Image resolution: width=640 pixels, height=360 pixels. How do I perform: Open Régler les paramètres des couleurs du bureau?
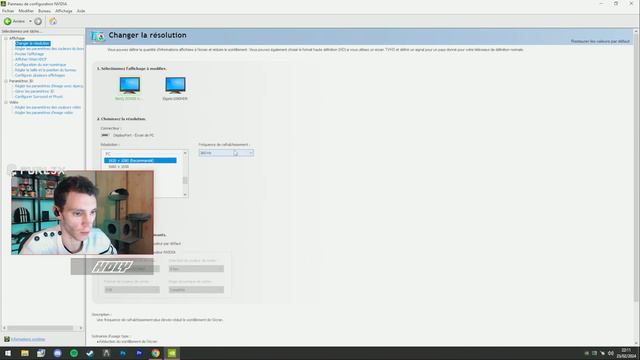click(49, 49)
